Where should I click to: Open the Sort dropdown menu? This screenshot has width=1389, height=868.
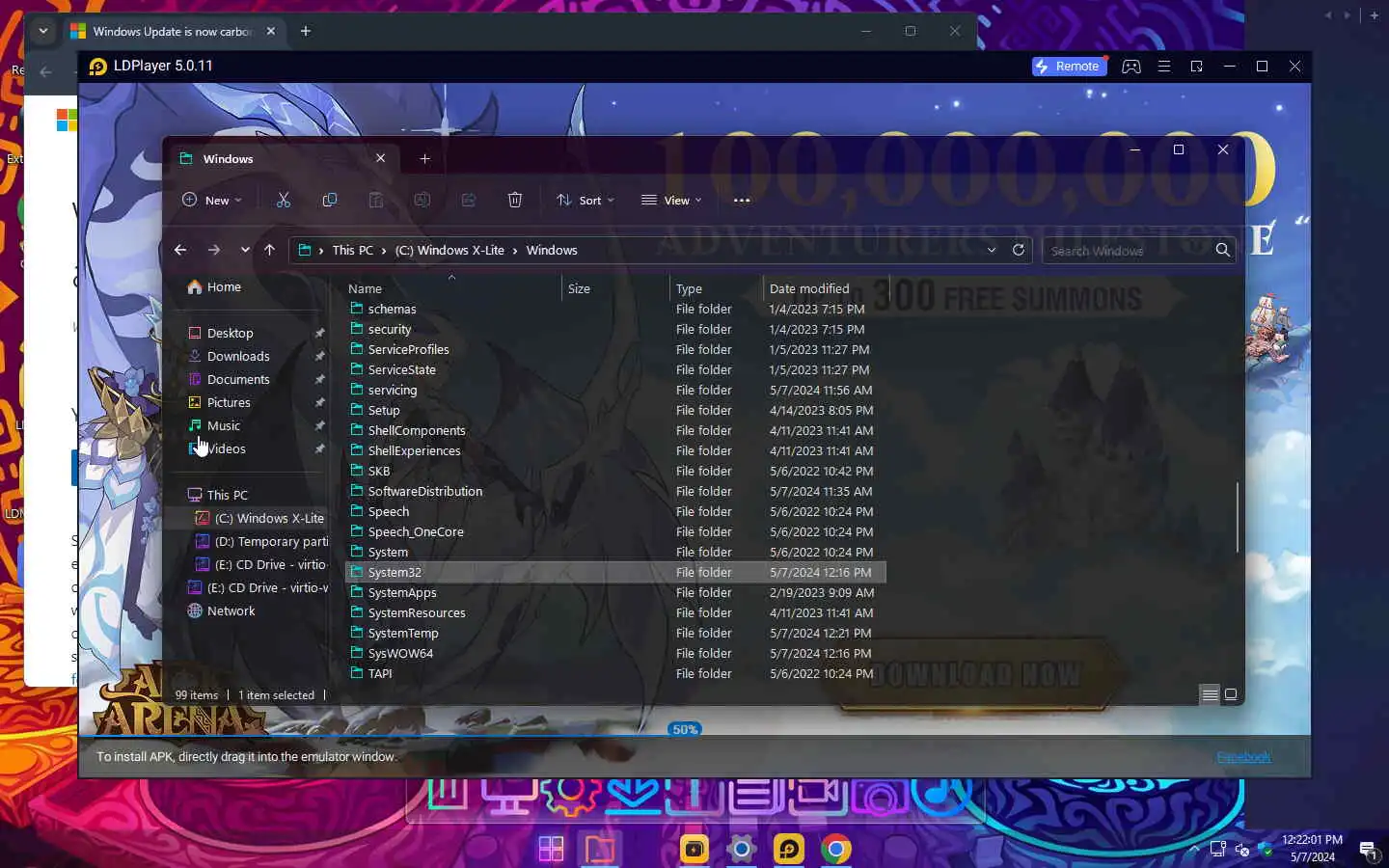coord(585,200)
